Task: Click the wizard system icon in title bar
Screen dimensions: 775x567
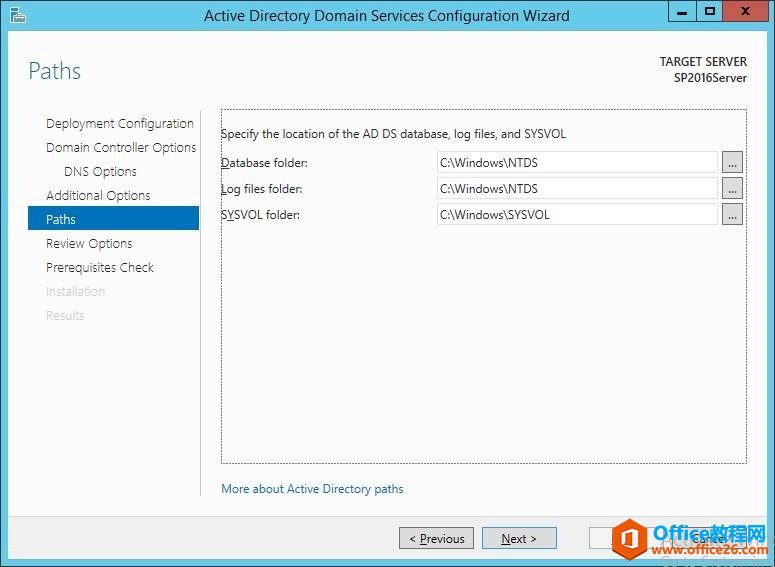Action: [x=16, y=15]
